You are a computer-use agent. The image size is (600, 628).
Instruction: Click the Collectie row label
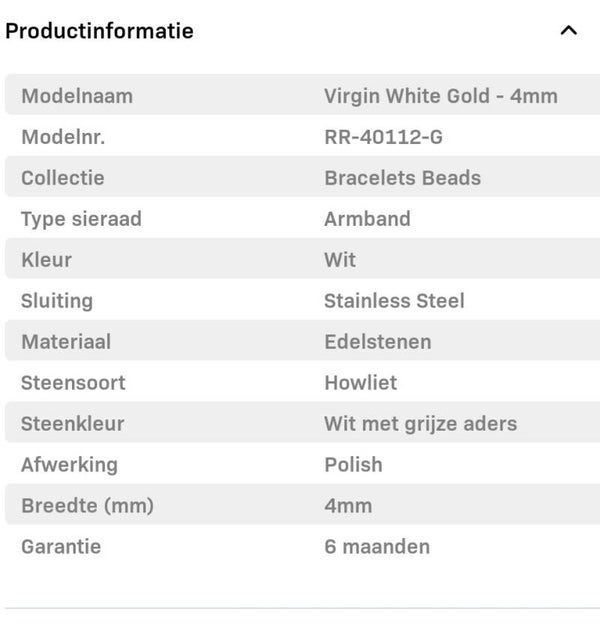coord(63,178)
